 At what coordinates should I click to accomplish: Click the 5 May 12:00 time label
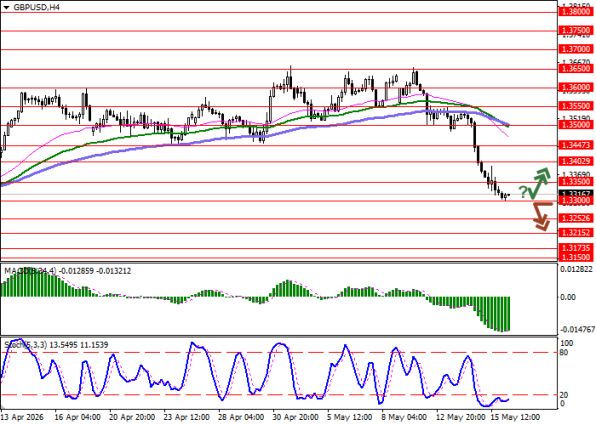tap(350, 417)
